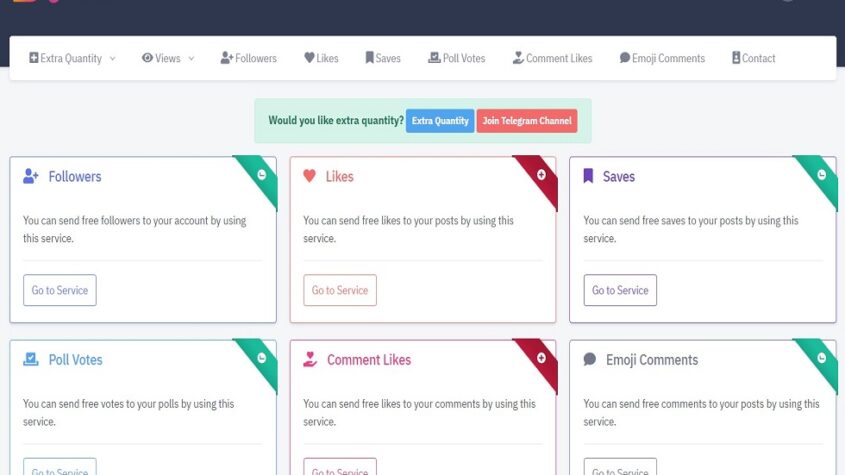Click the Contact phone icon in navbar

736,58
